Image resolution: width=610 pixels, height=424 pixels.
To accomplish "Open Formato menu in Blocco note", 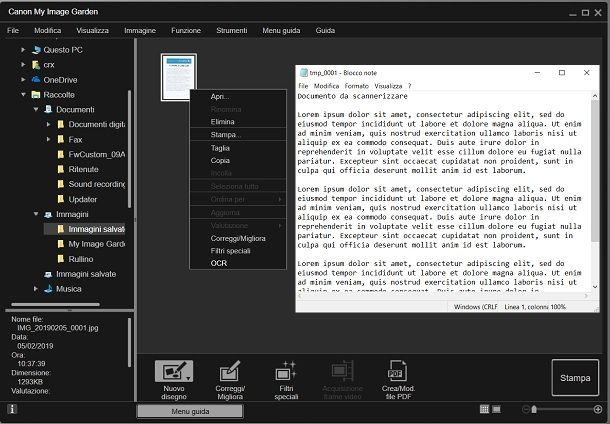I will 356,86.
